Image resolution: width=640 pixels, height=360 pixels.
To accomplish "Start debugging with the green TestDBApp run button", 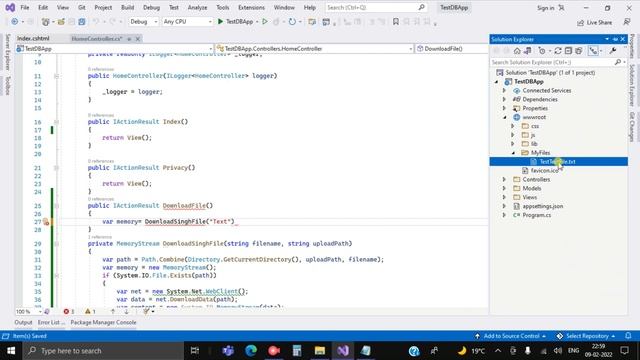I will coord(236,22).
